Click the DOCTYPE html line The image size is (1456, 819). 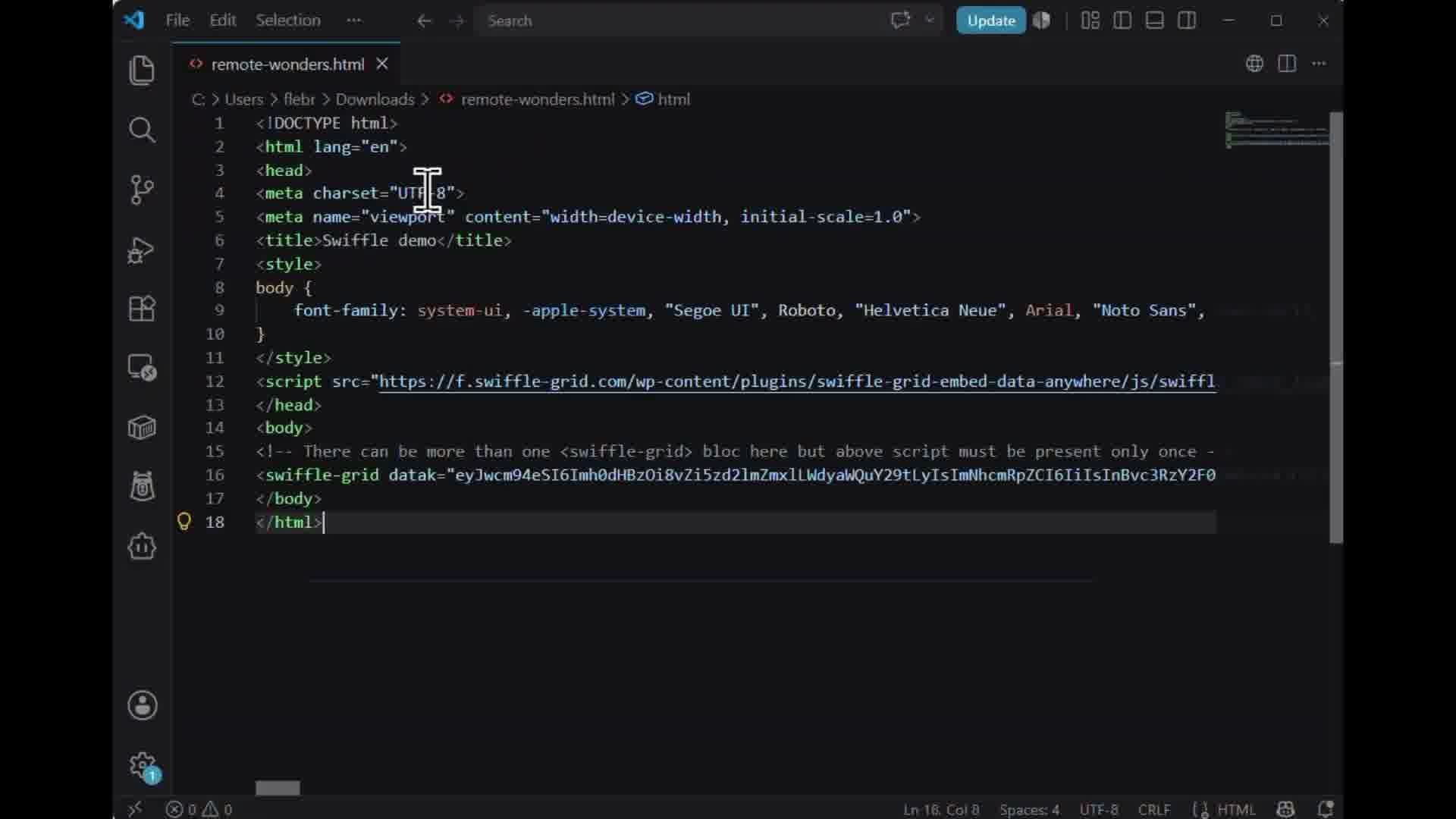point(327,123)
